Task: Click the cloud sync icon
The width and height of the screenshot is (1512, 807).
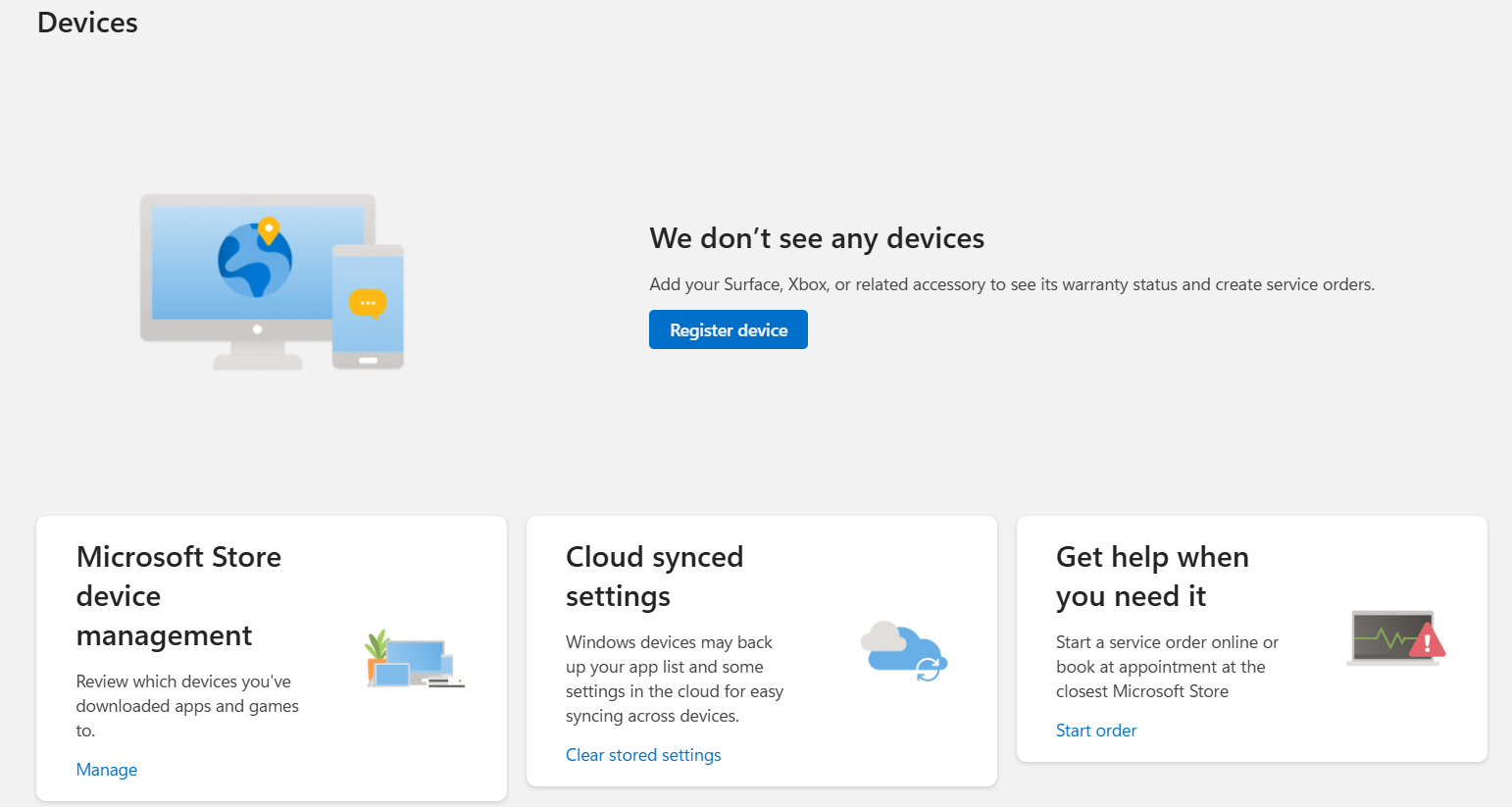Action: click(904, 651)
